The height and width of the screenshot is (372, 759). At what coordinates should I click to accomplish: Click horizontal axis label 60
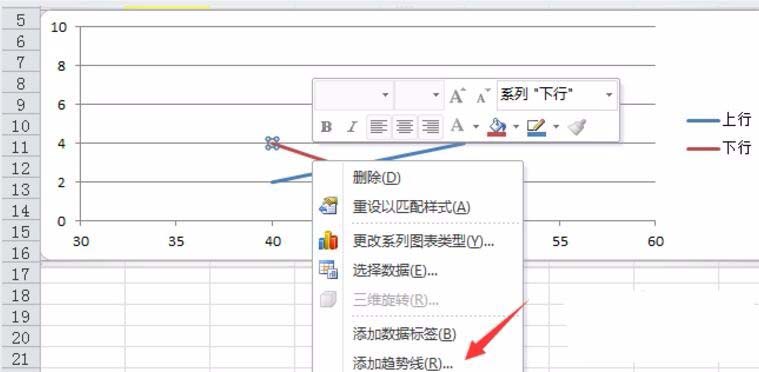[x=655, y=241]
